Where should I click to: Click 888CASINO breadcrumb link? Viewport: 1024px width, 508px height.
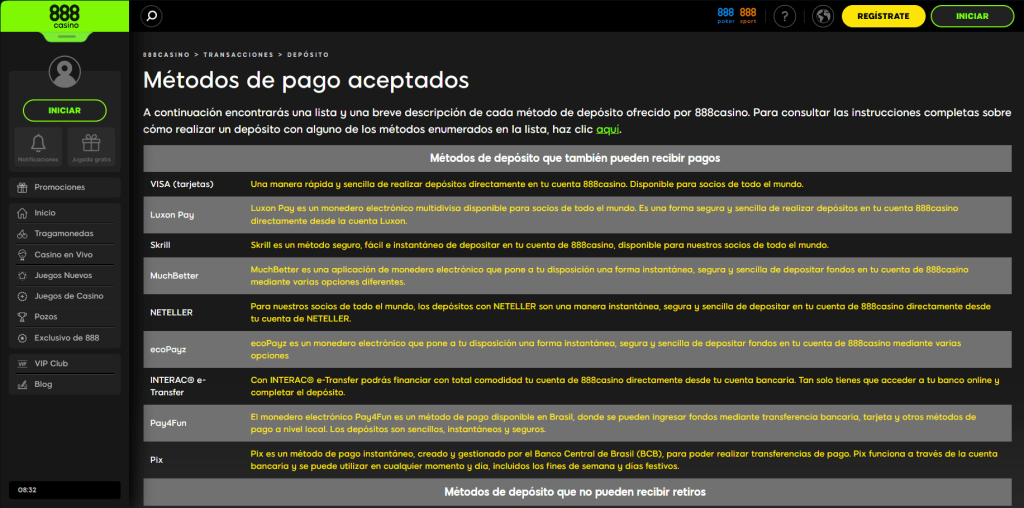tap(167, 55)
